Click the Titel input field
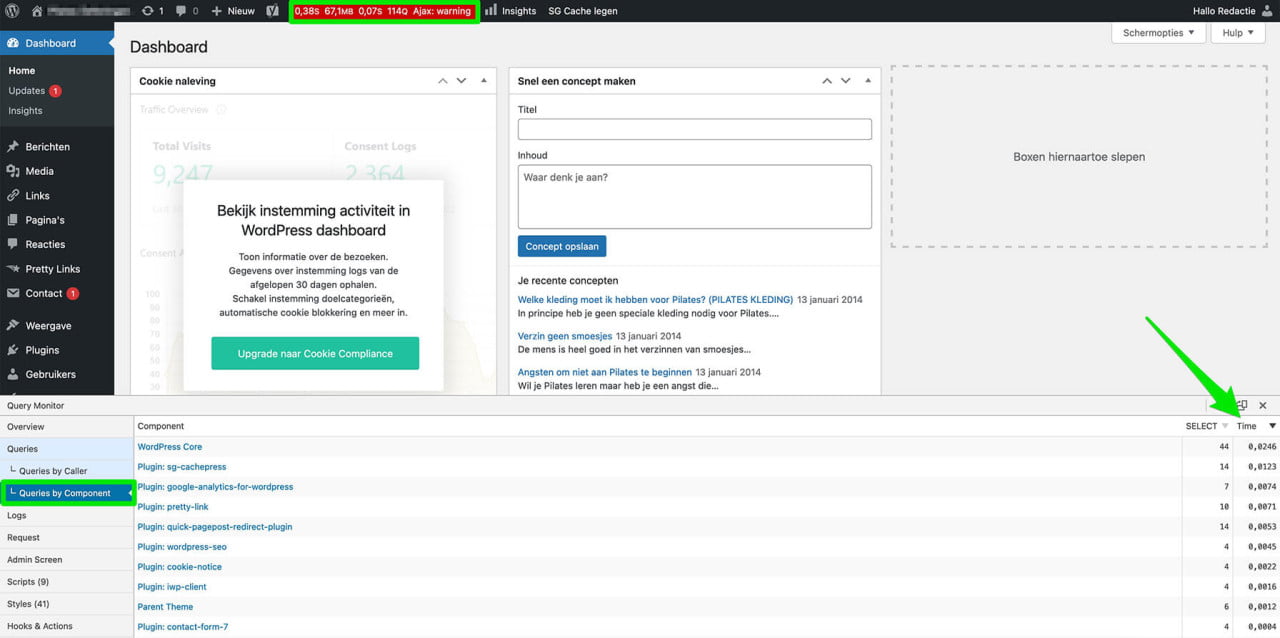 coord(694,128)
